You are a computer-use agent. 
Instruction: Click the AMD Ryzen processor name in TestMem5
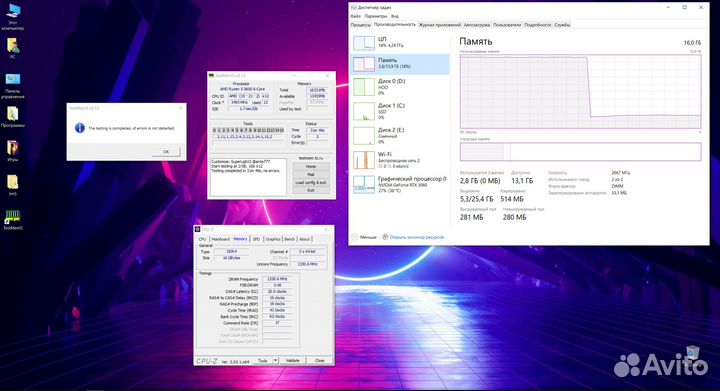tap(242, 89)
